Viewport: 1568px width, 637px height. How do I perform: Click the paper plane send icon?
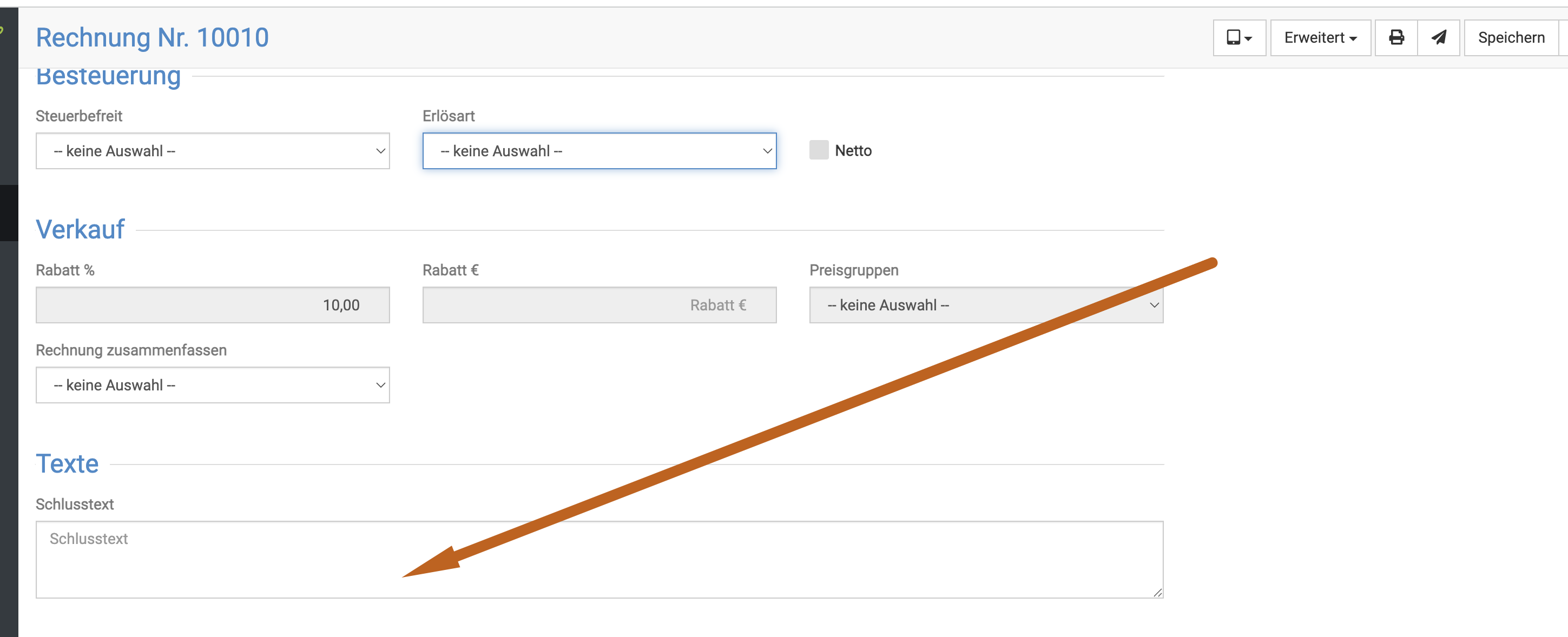point(1438,38)
